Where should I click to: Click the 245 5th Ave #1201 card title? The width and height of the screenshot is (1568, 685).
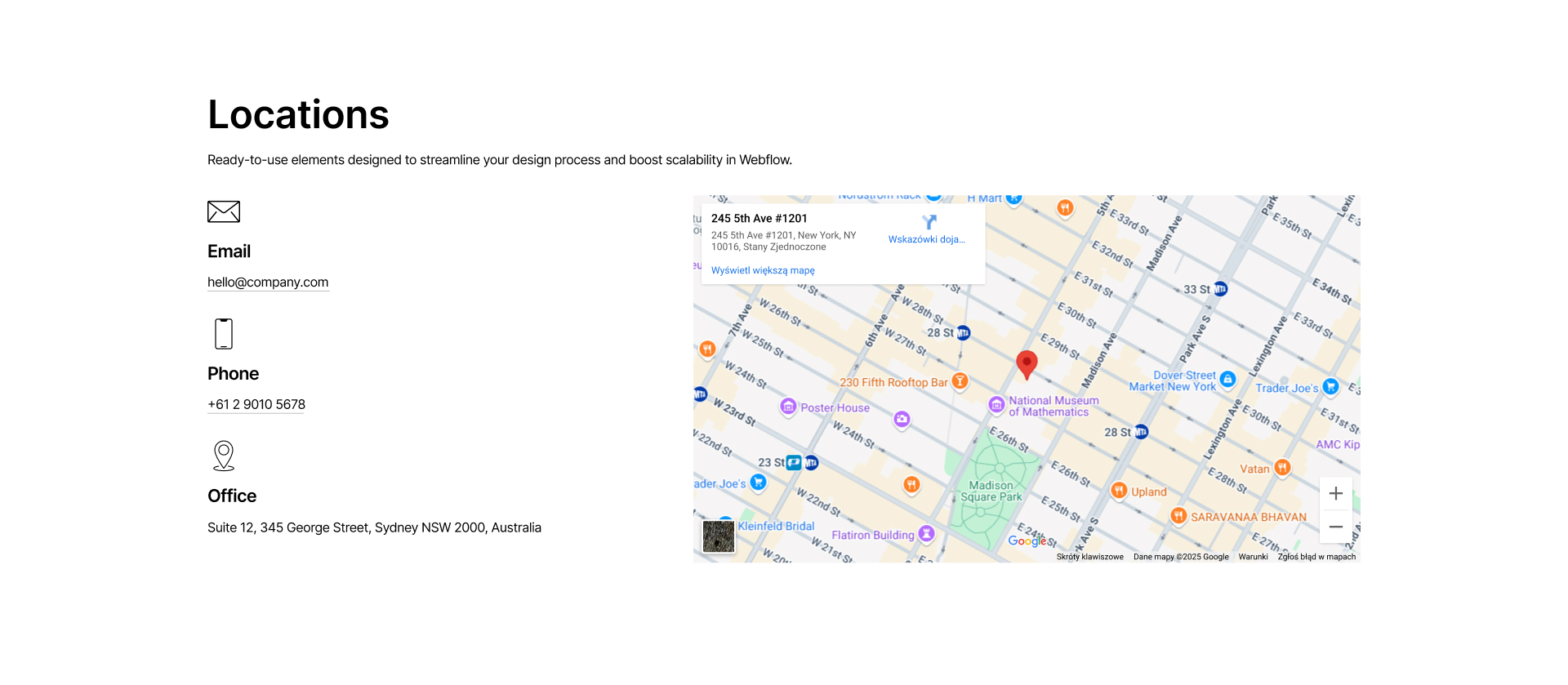tap(759, 218)
